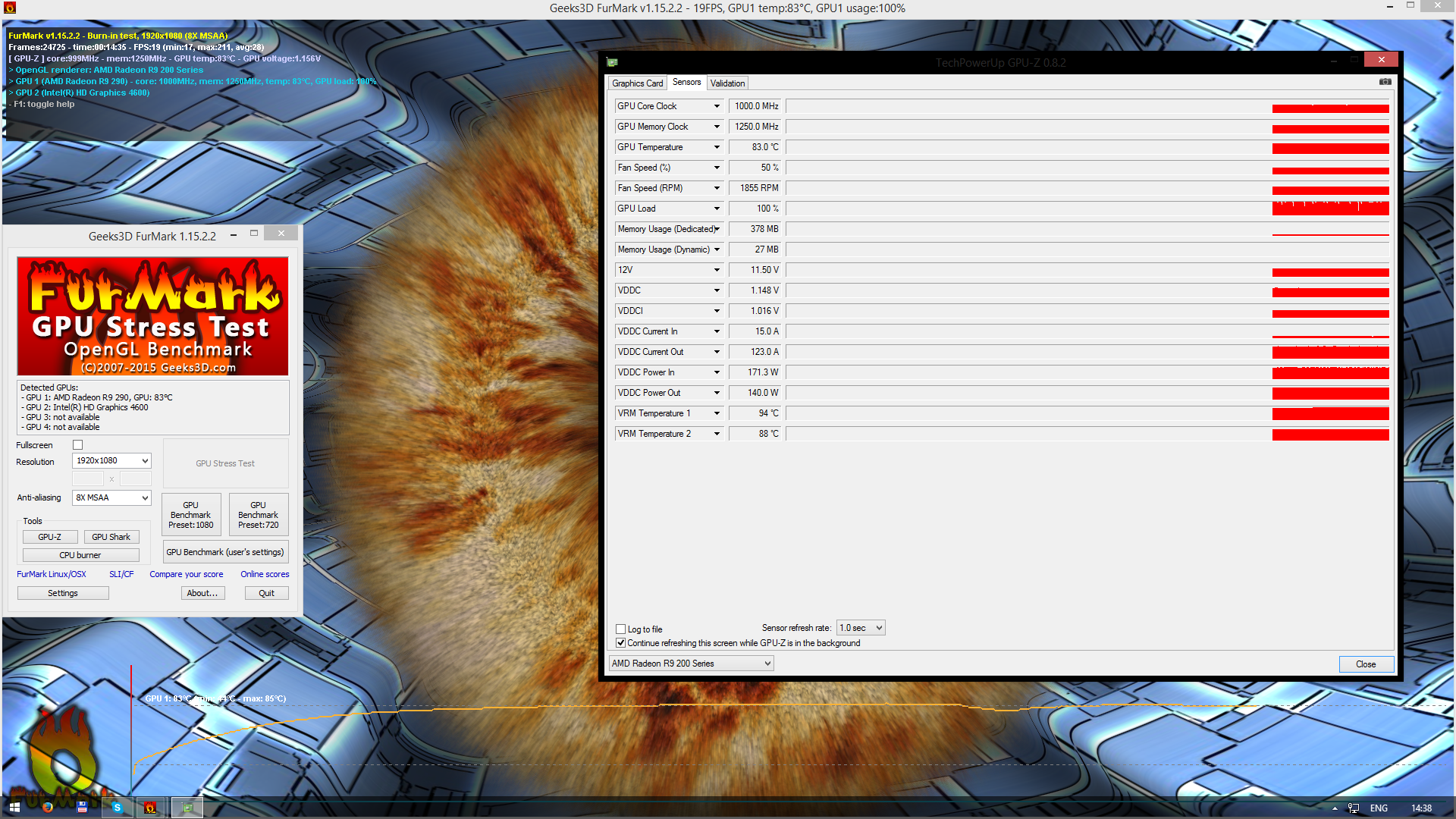This screenshot has height=819, width=1456.
Task: Open the Sensor refresh rate dropdown
Action: pyautogui.click(x=861, y=628)
